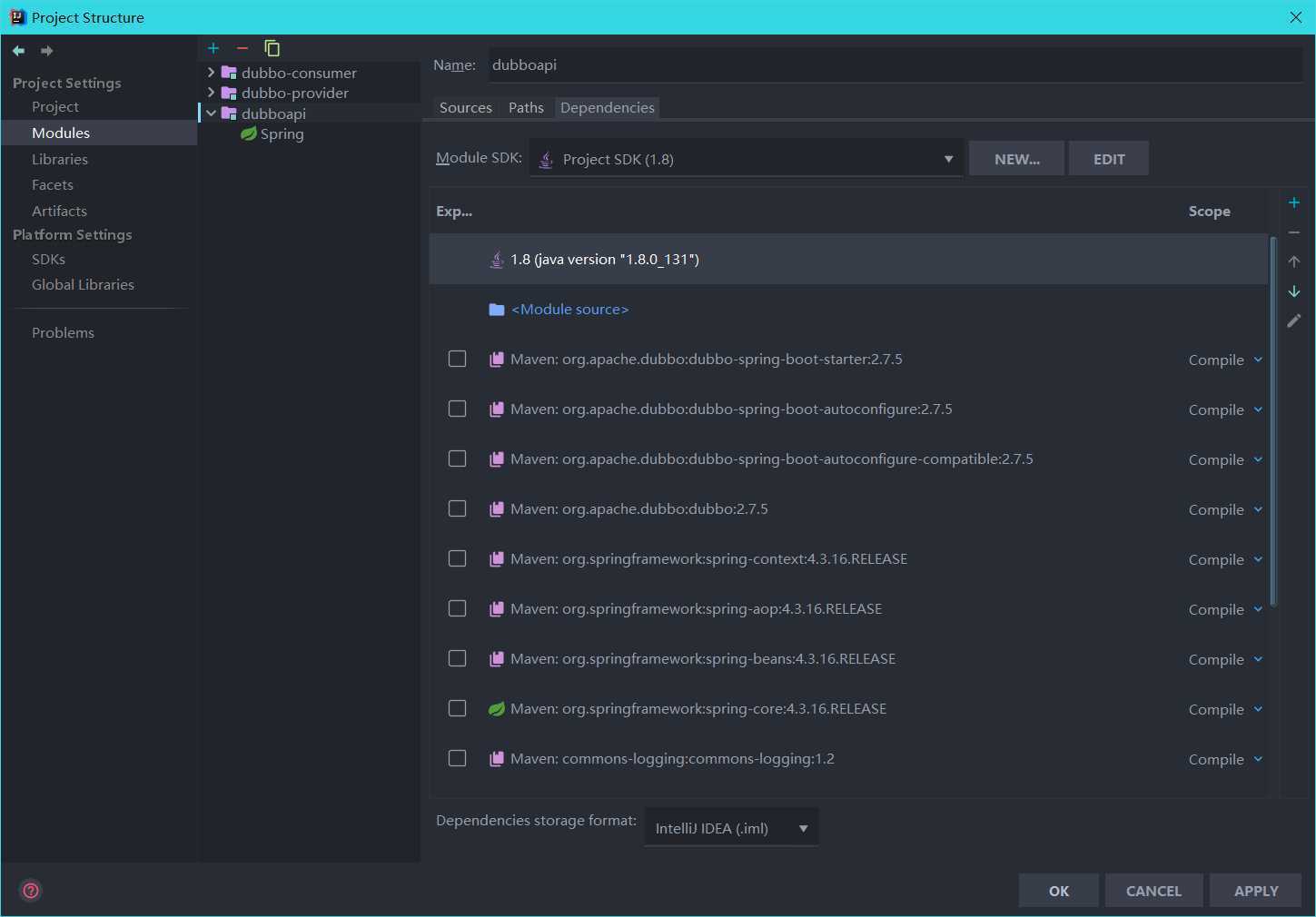Open Dependencies storage format dropdown

[x=731, y=828]
